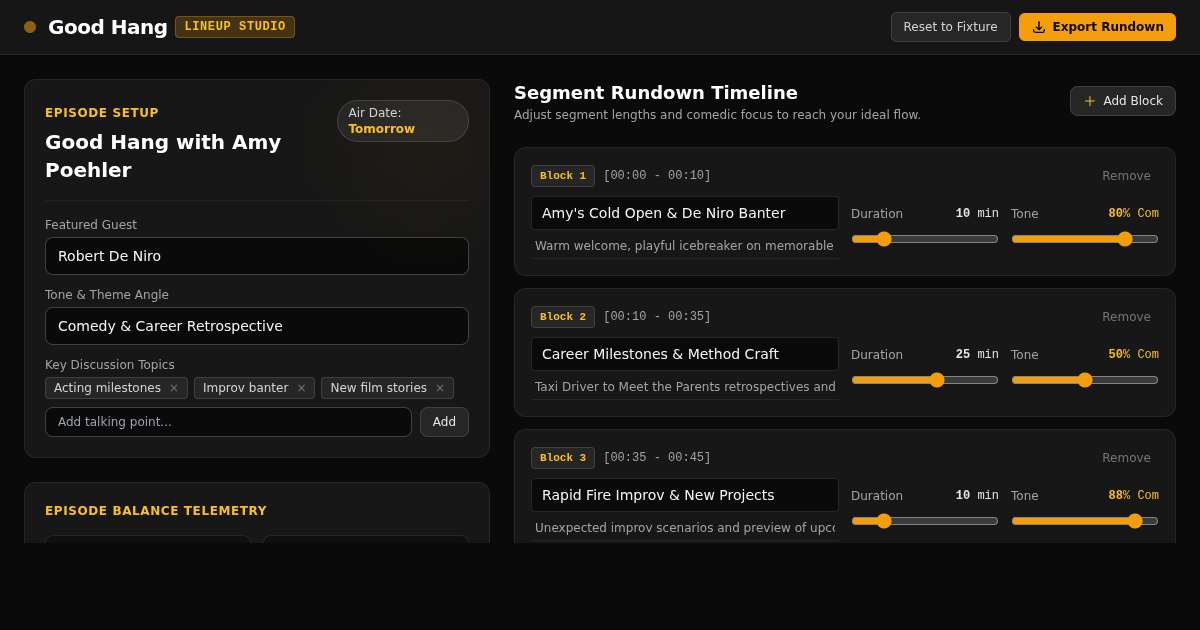The height and width of the screenshot is (630, 1200).
Task: Click the LINEUP STUDIO badge
Action: coord(235,27)
